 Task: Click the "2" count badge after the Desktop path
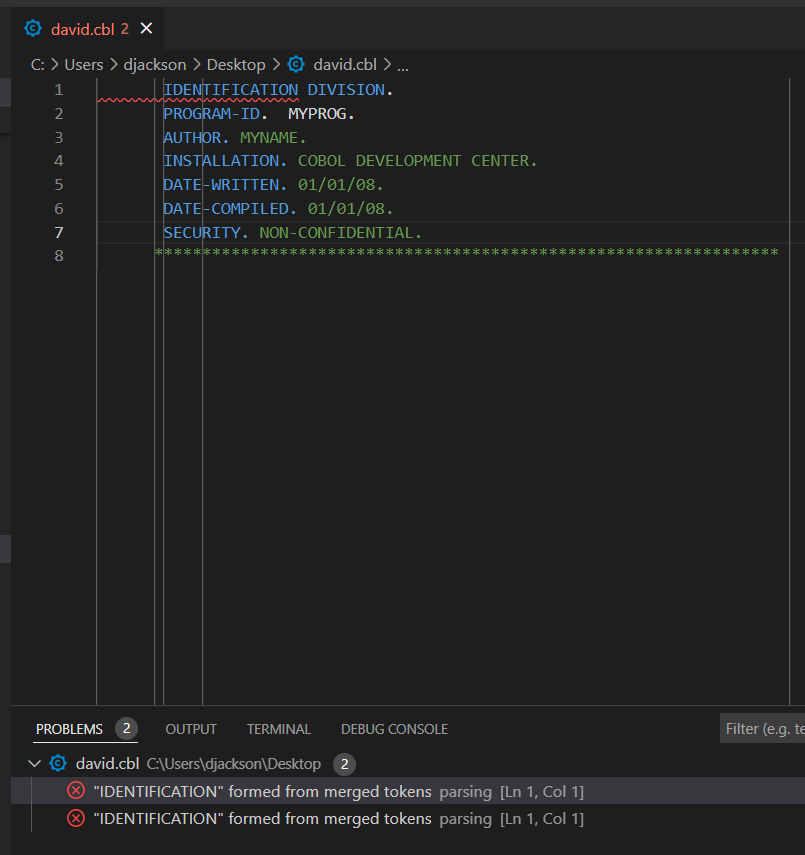346,764
